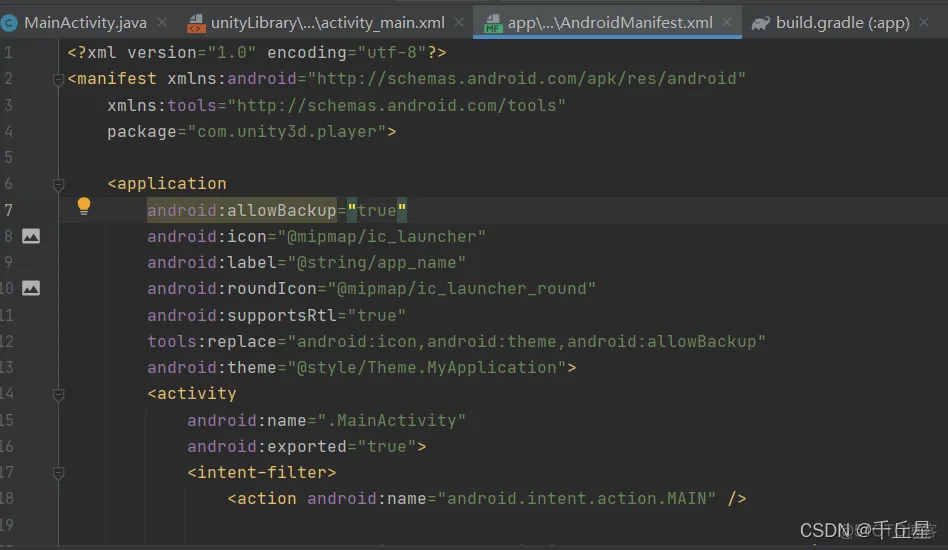Click the android:exported attribute
Image resolution: width=948 pixels, height=550 pixels.
pyautogui.click(x=267, y=446)
